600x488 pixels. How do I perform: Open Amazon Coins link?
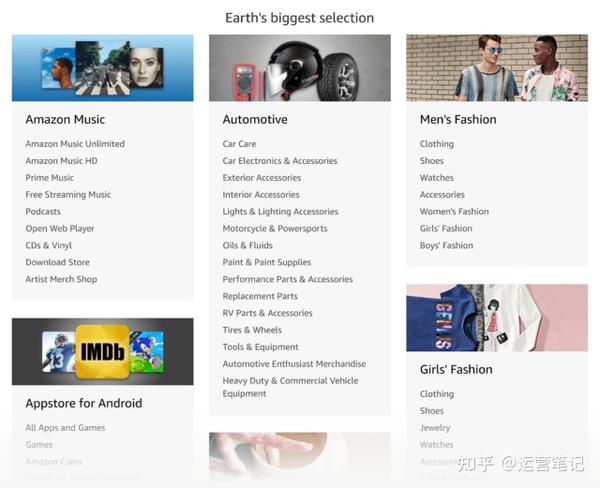[x=54, y=462]
